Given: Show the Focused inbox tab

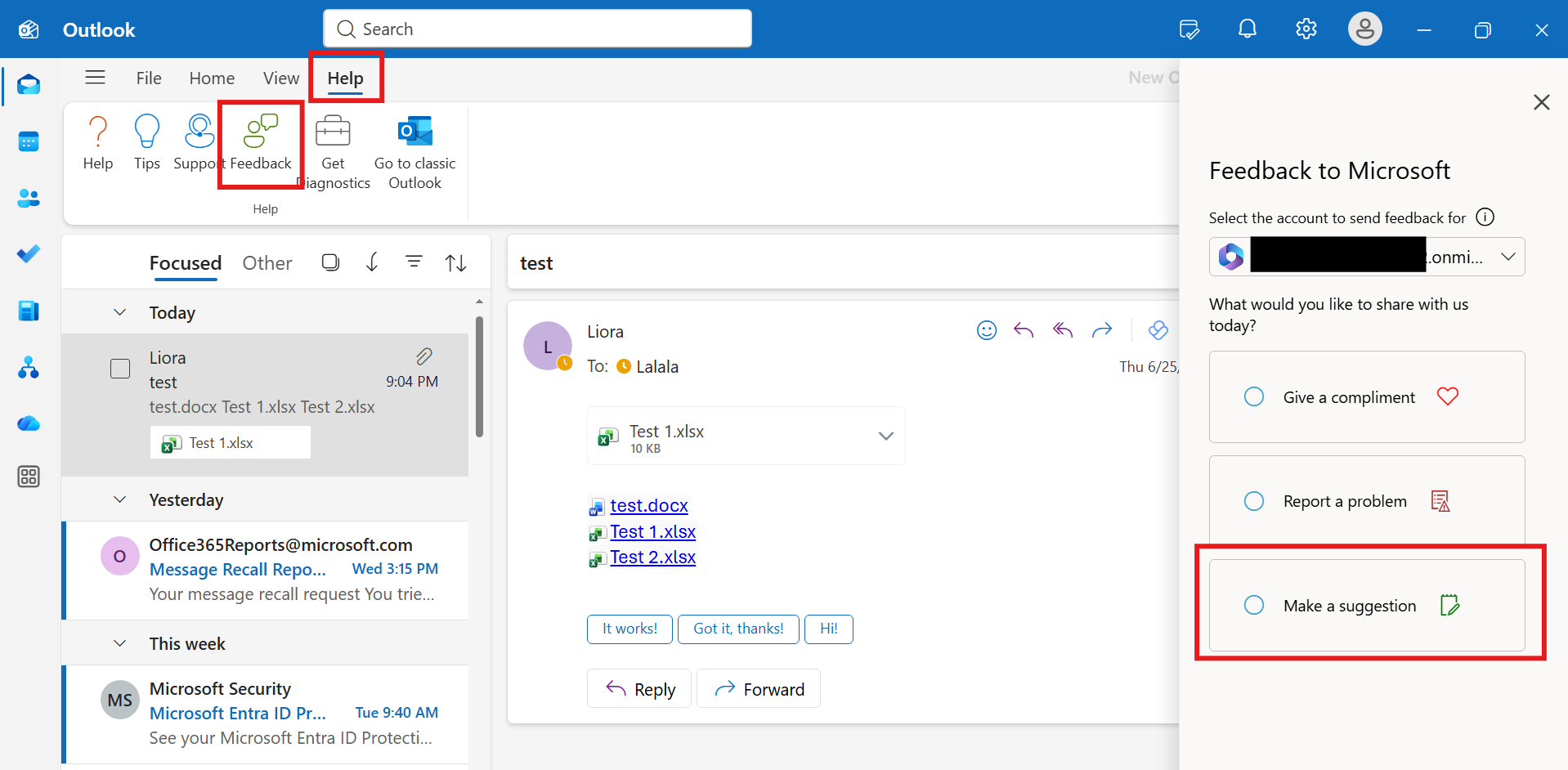Looking at the screenshot, I should (186, 263).
